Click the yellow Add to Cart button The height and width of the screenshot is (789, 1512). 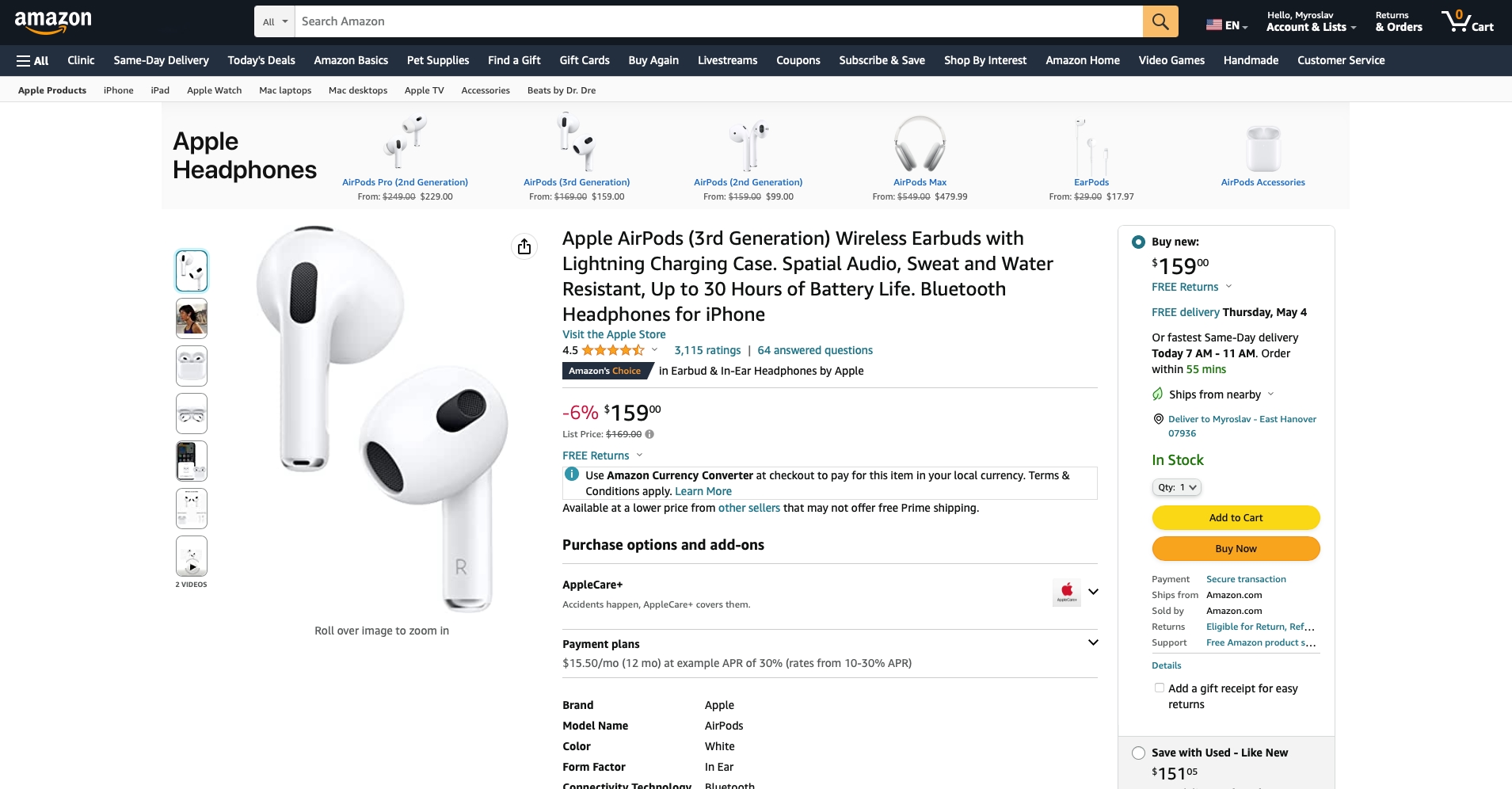pos(1235,517)
